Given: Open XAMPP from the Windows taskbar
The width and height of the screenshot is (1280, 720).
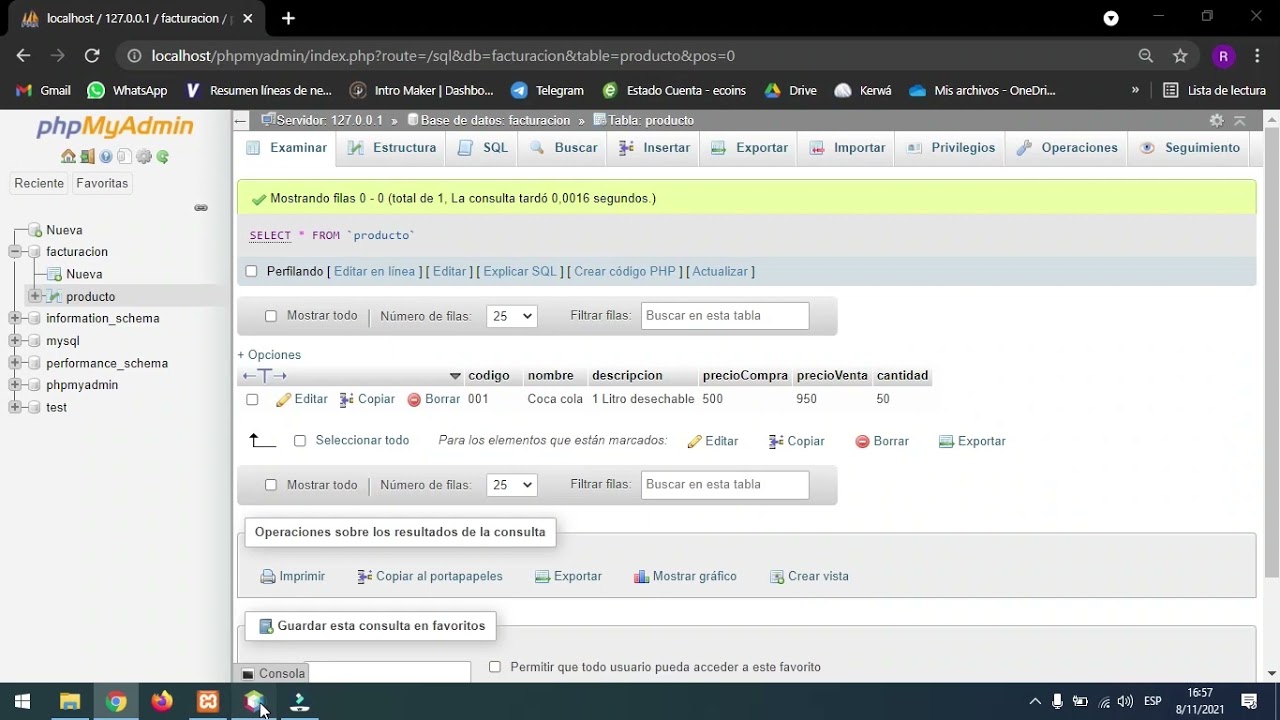Looking at the screenshot, I should click(x=208, y=701).
